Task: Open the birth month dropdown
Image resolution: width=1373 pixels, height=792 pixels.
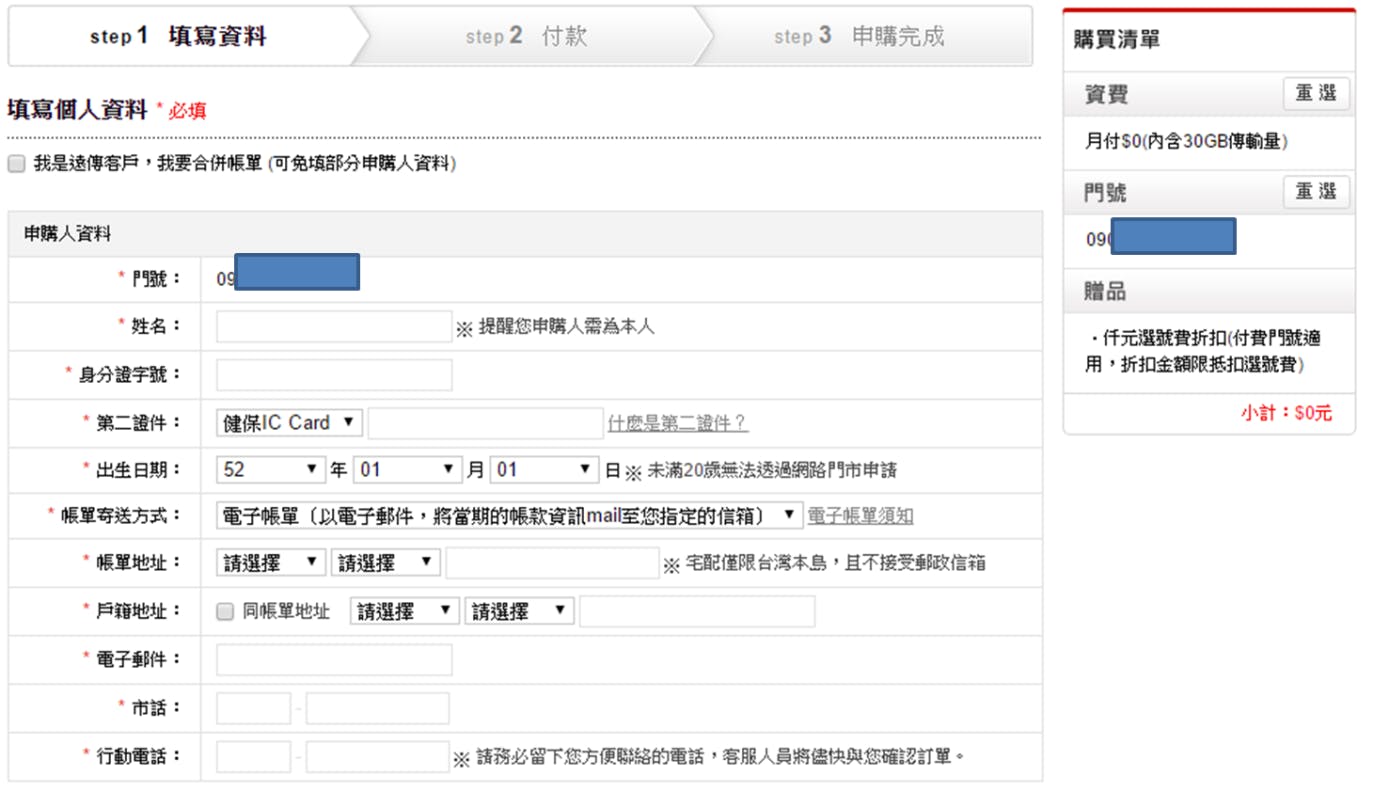Action: [407, 470]
